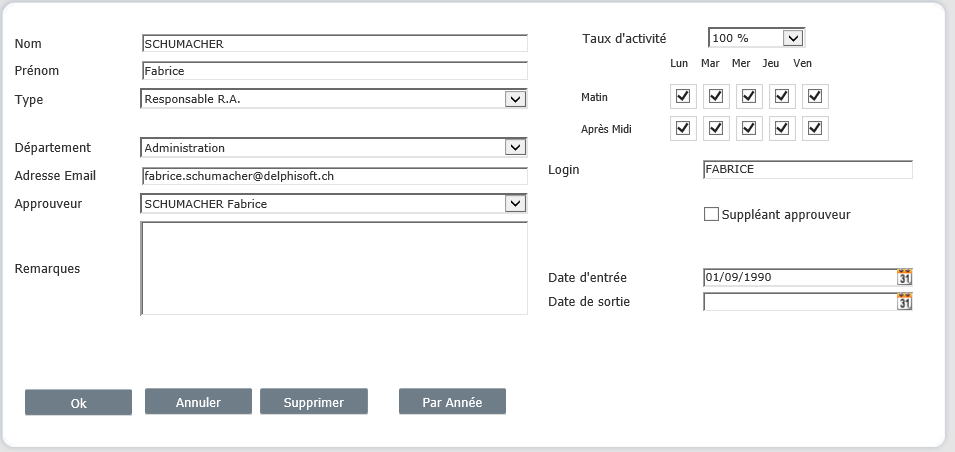The height and width of the screenshot is (452, 955).
Task: Open calendar picker for Date d'entrée
Action: [904, 278]
